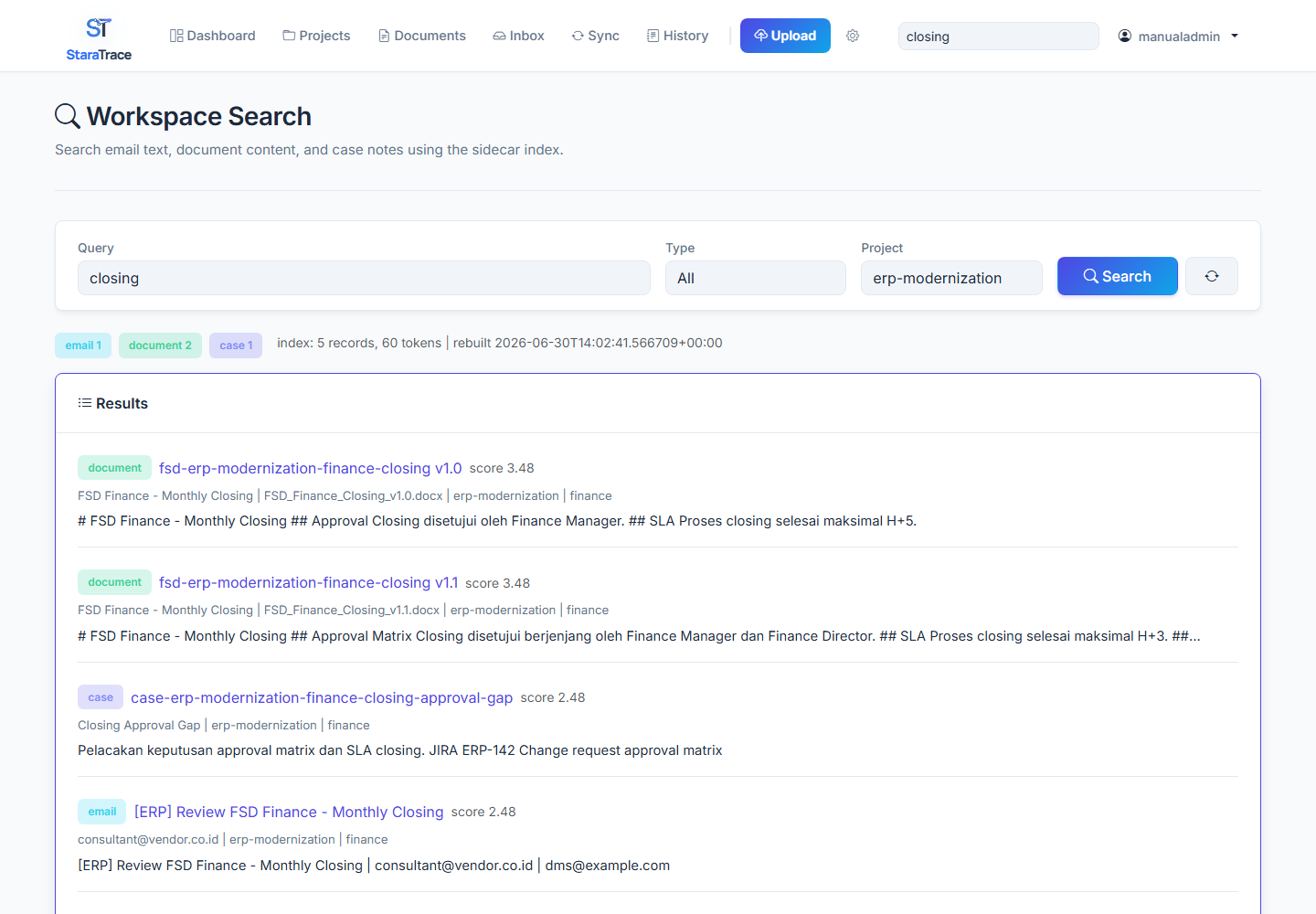Select the FSD_Finance_Closing_v1.1.docx filename text
Viewport: 1316px width, 914px height.
pyautogui.click(x=352, y=610)
